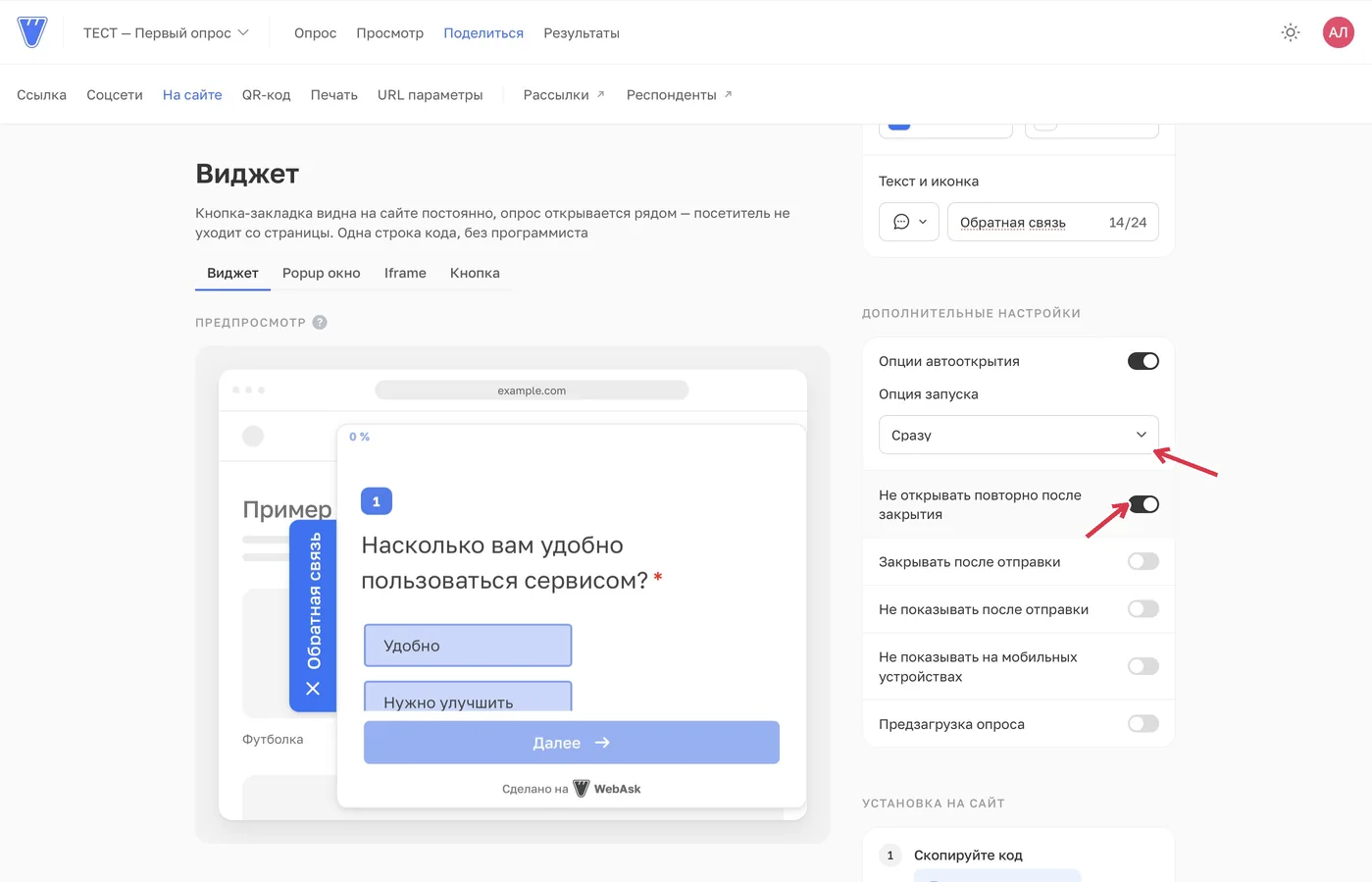This screenshot has width=1372, height=882.
Task: Open the speech bubble icon picker
Action: click(x=909, y=222)
